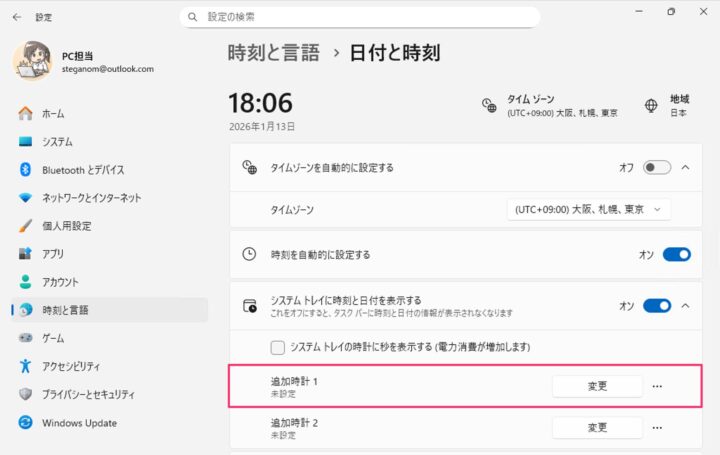The height and width of the screenshot is (455, 720).
Task: Click the 設定の検索 search field
Action: click(x=360, y=17)
